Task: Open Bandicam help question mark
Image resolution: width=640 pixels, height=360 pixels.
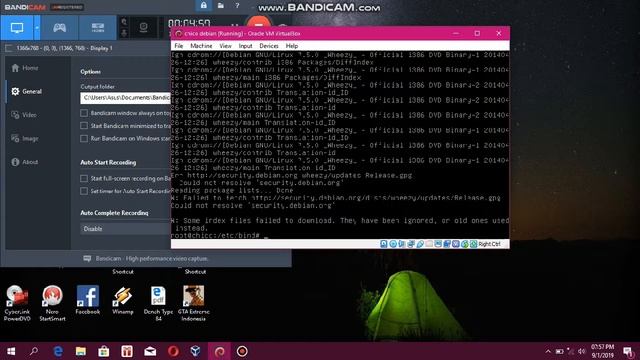Action: (x=237, y=6)
